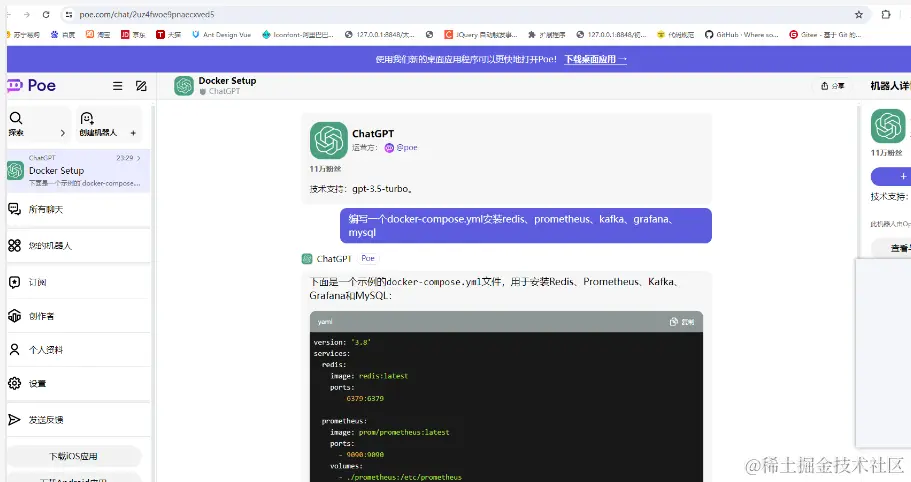Open the 京东 bookmark
This screenshot has height=482, width=911.
pyautogui.click(x=133, y=35)
